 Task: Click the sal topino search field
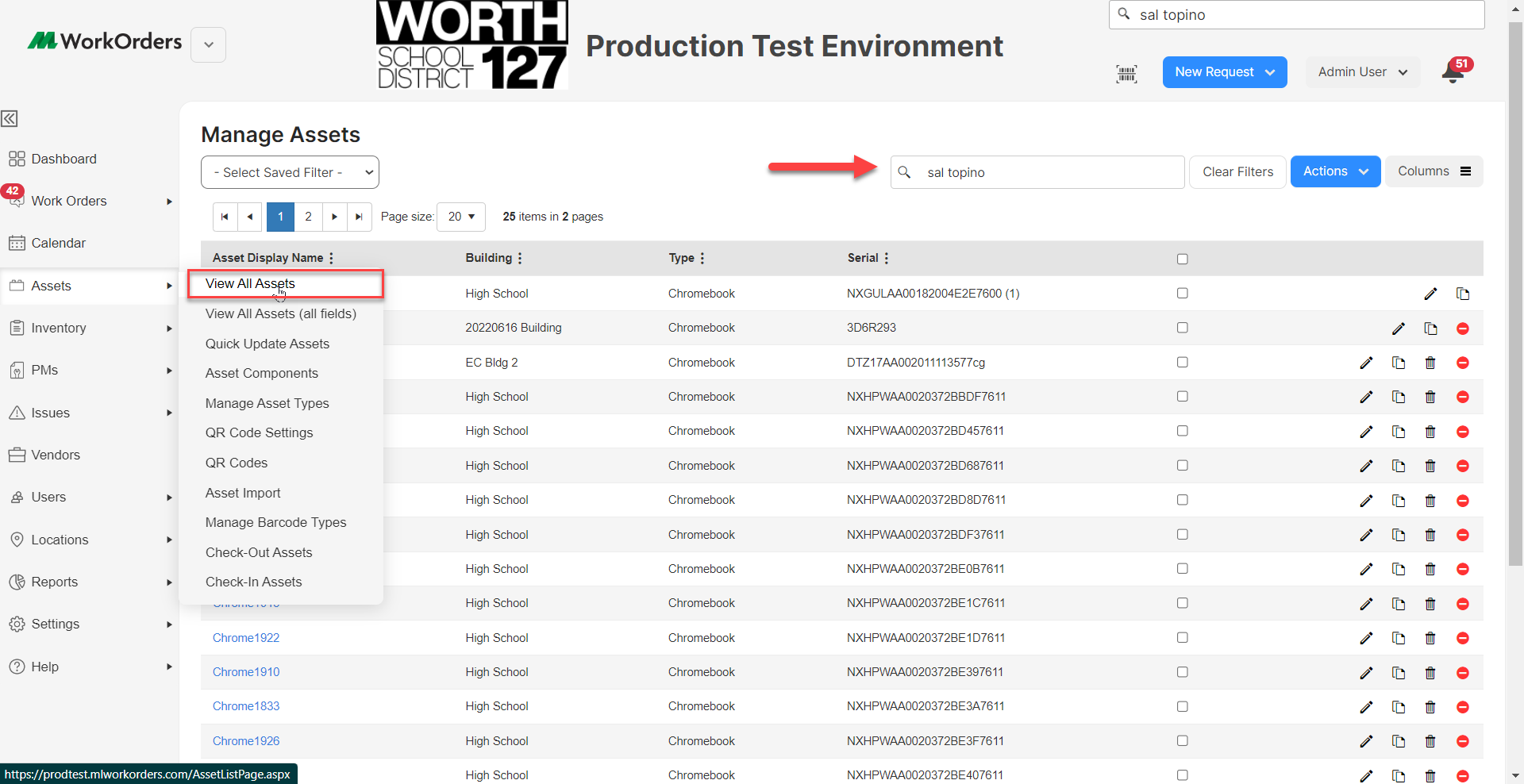[1037, 172]
